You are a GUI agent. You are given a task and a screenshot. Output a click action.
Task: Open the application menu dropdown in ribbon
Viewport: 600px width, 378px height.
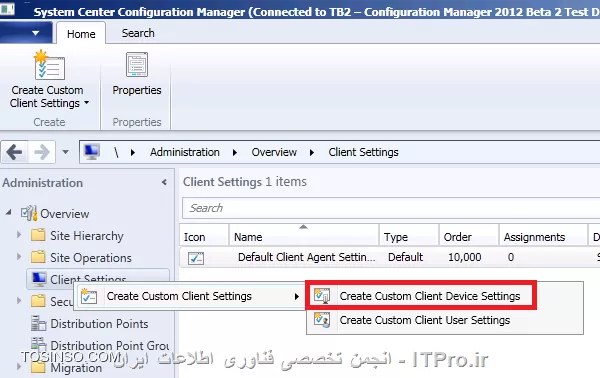(x=35, y=33)
